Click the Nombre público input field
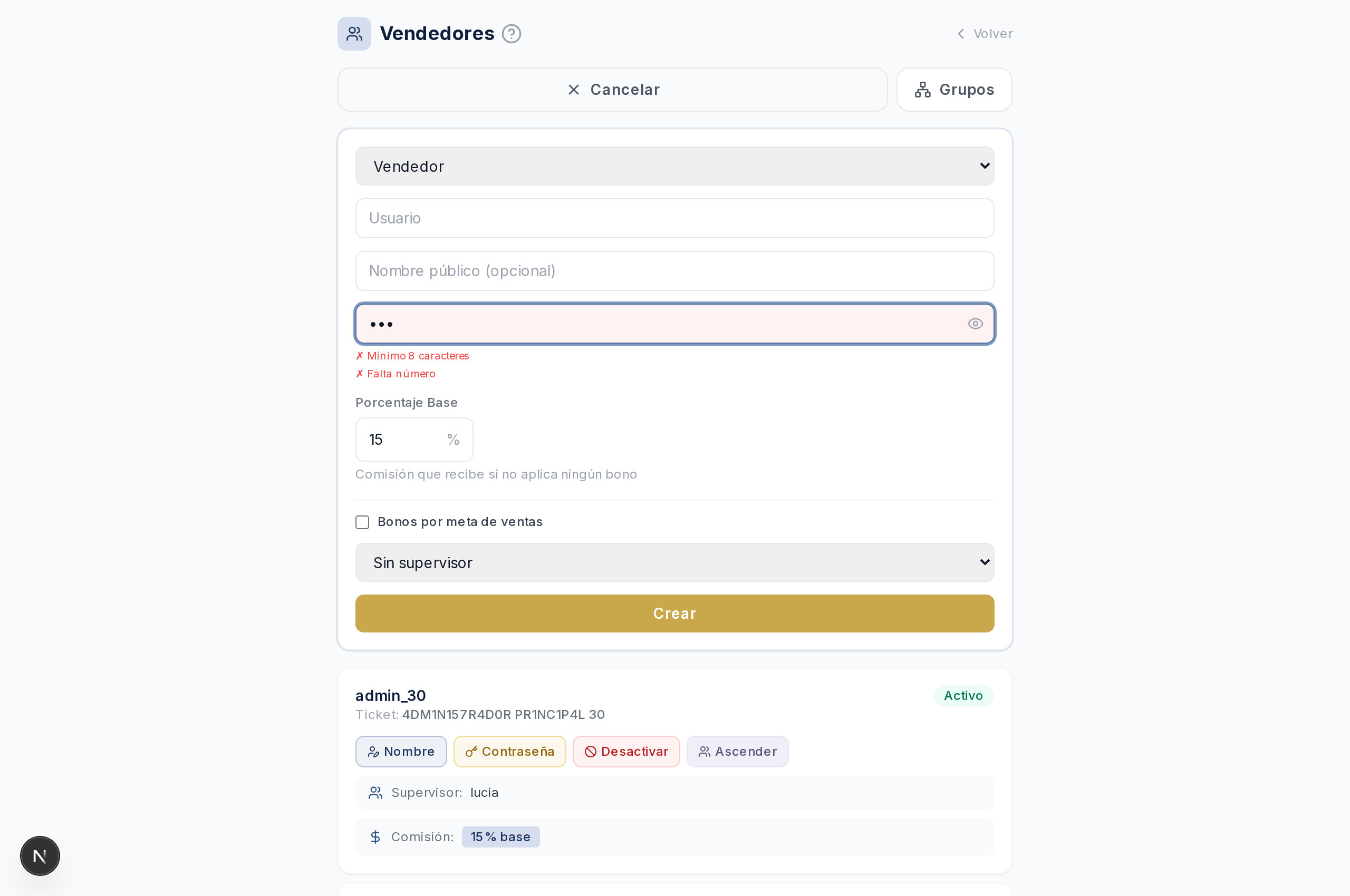 674,271
